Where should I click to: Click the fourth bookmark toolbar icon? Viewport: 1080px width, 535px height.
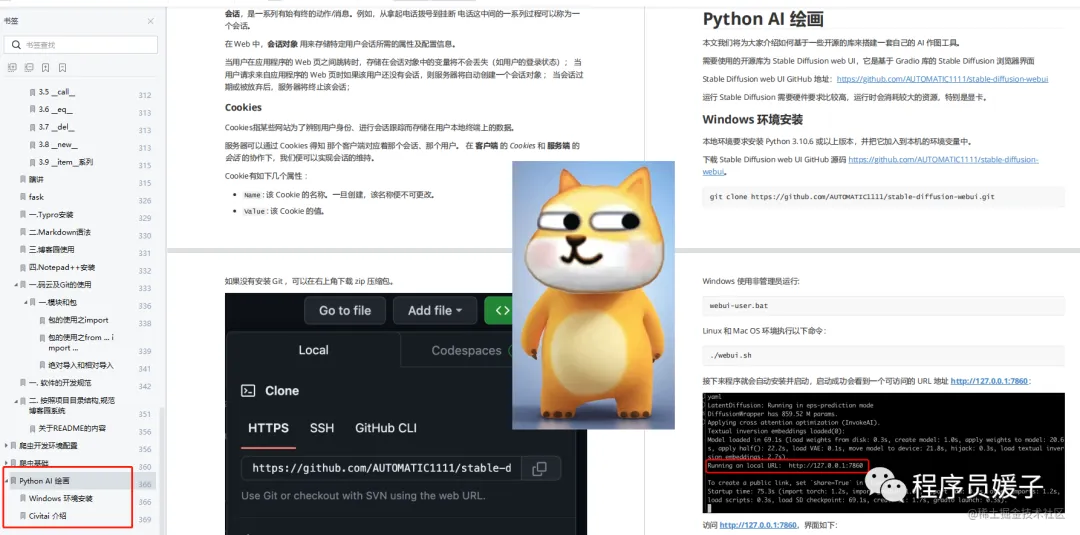coord(62,67)
